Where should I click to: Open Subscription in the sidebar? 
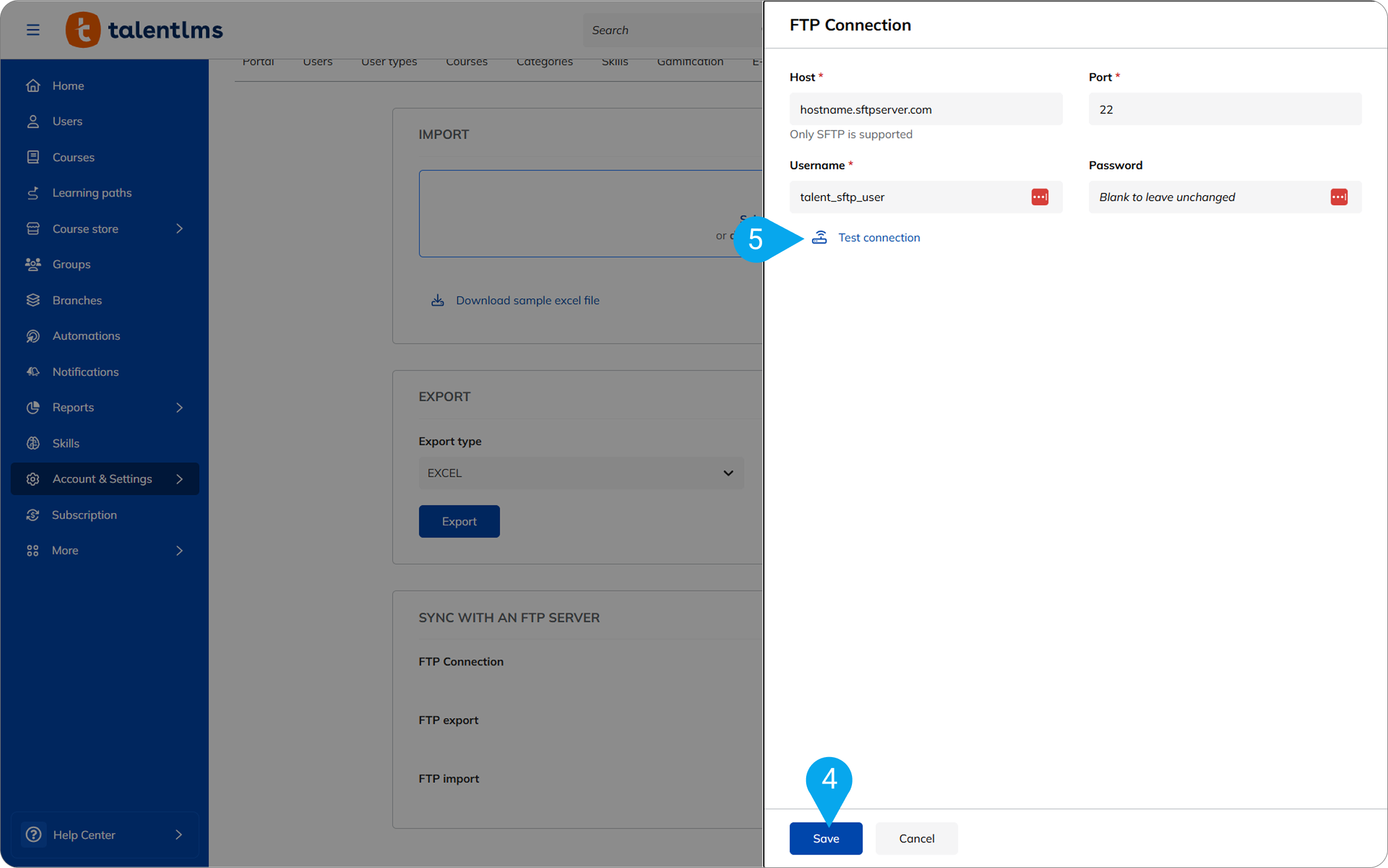click(84, 515)
